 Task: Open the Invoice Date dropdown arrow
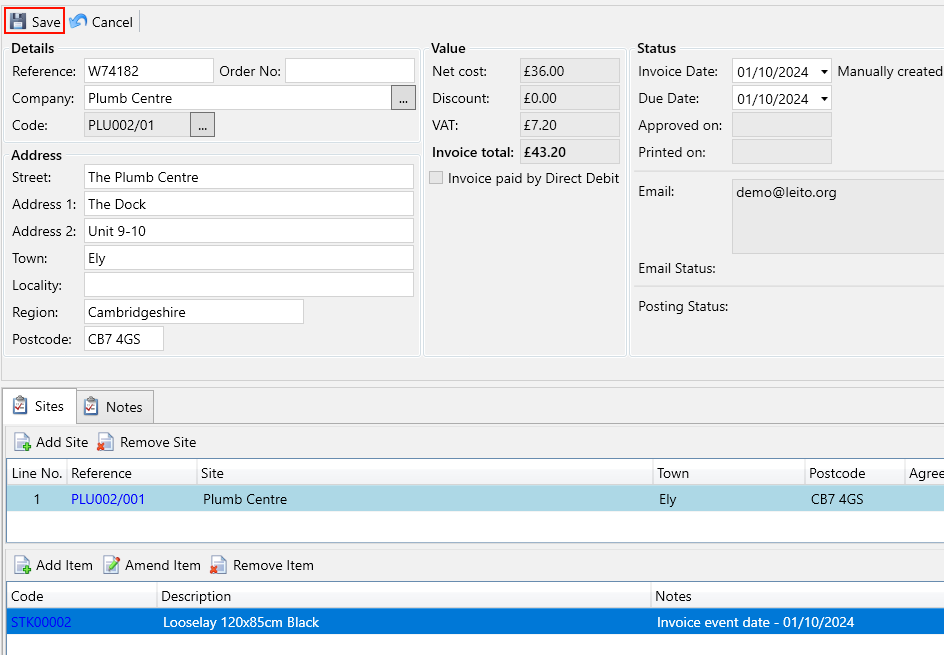823,72
